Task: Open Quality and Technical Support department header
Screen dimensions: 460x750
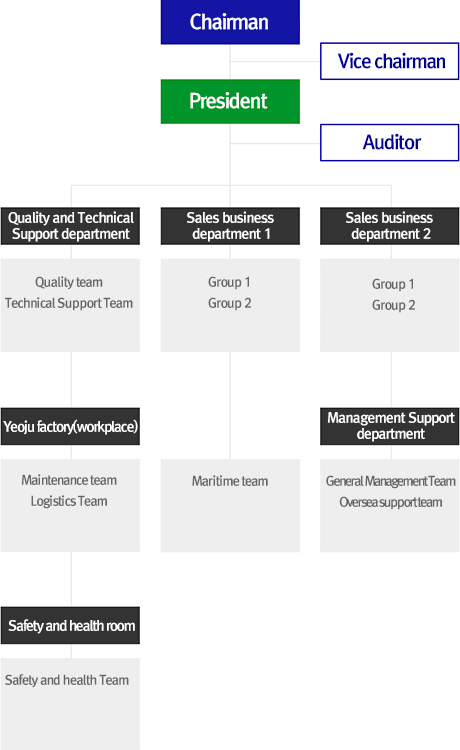Action: tap(70, 226)
